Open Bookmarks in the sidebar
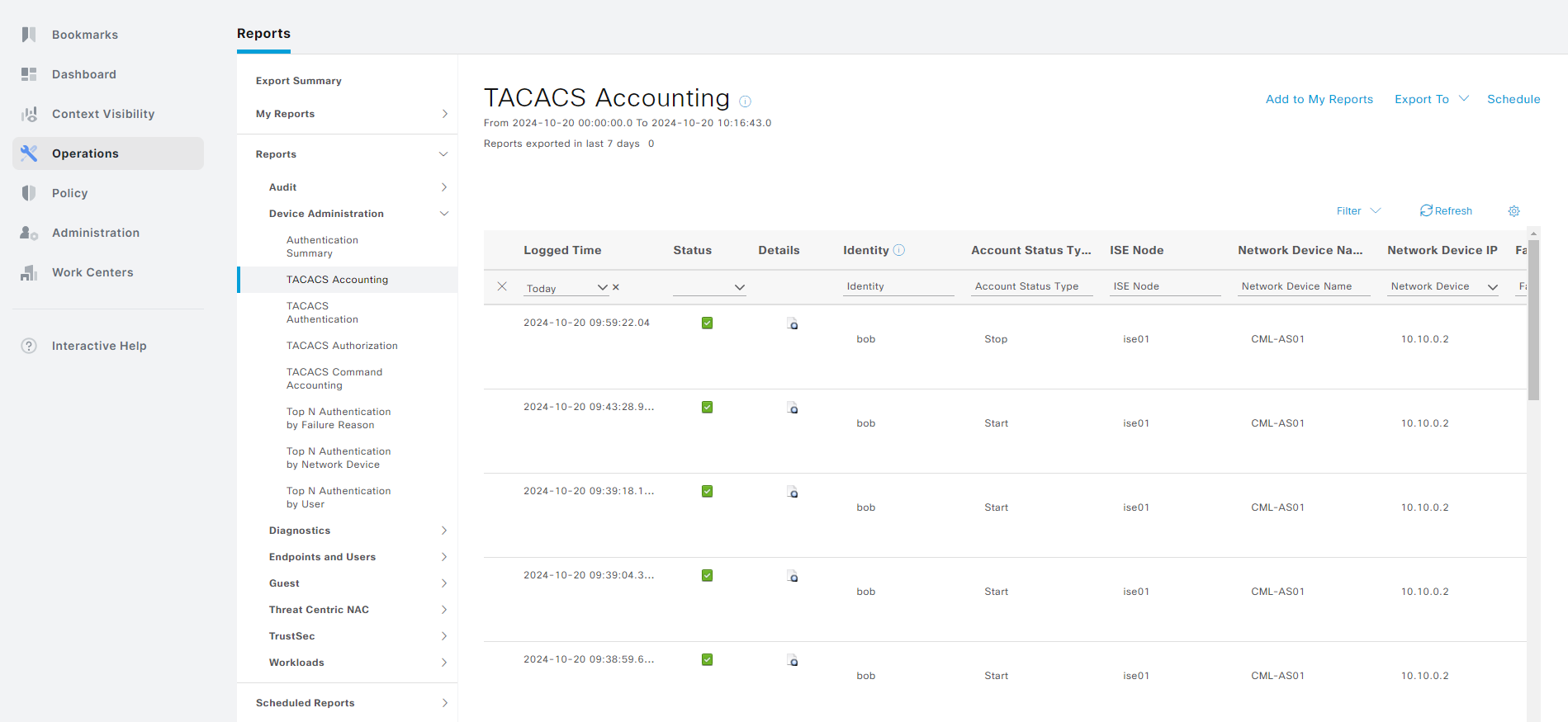 tap(84, 35)
